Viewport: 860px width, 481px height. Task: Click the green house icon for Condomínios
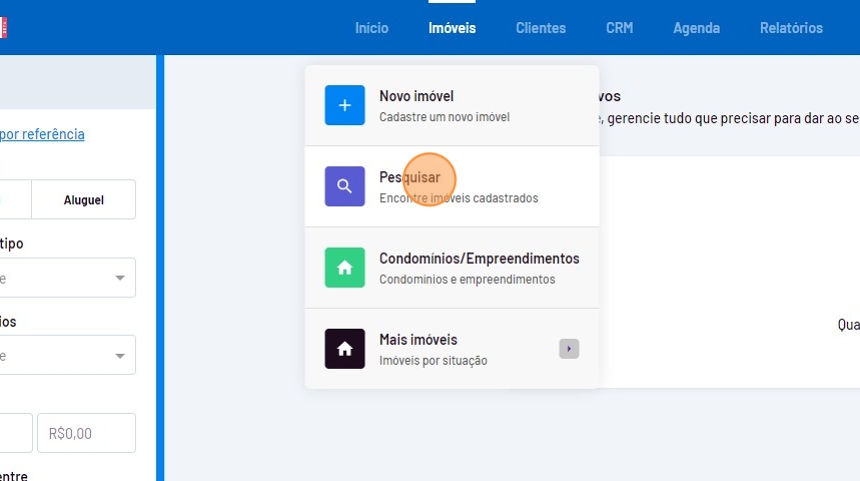pyautogui.click(x=344, y=267)
